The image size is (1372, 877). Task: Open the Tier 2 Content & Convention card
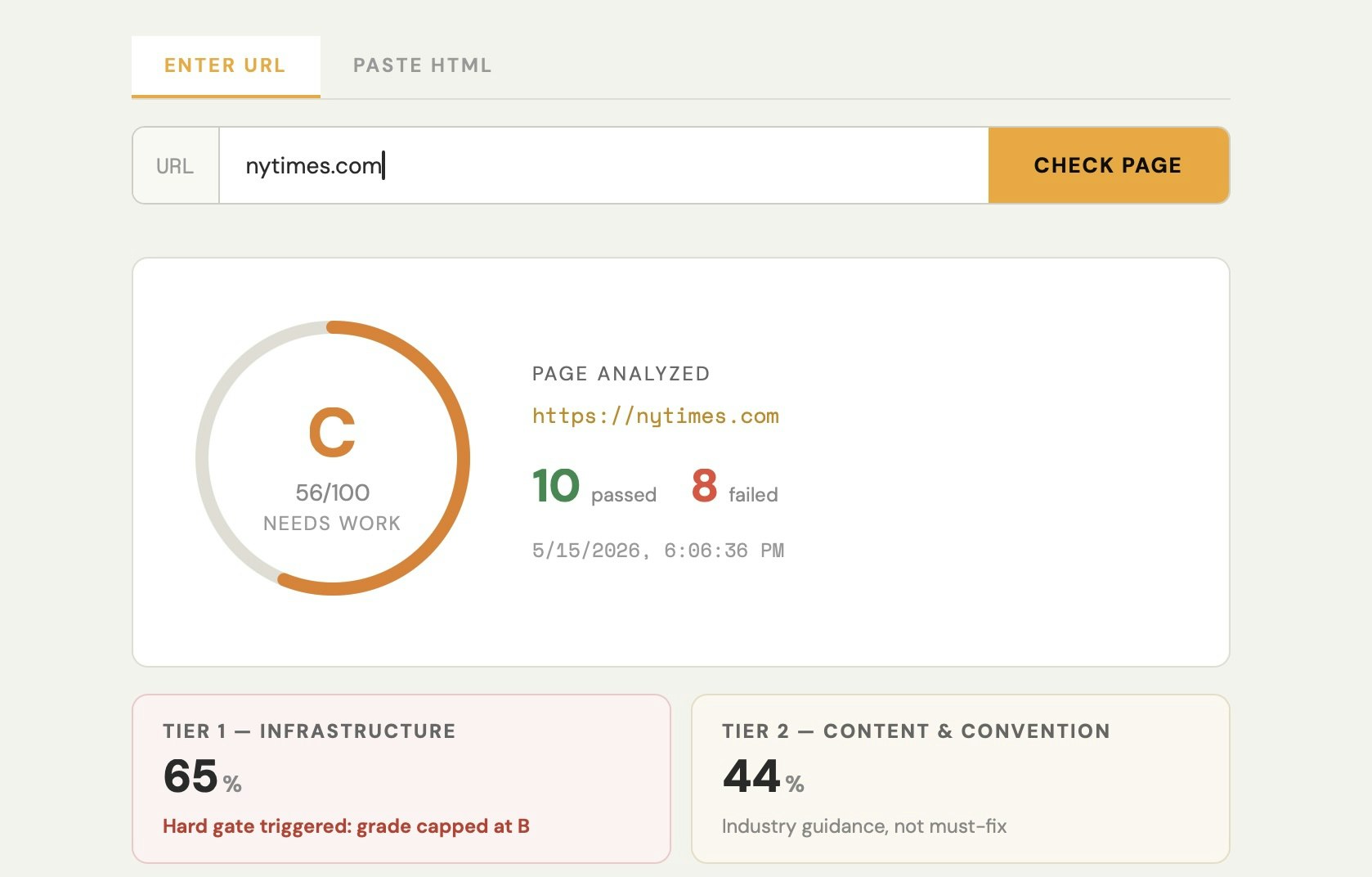[960, 779]
